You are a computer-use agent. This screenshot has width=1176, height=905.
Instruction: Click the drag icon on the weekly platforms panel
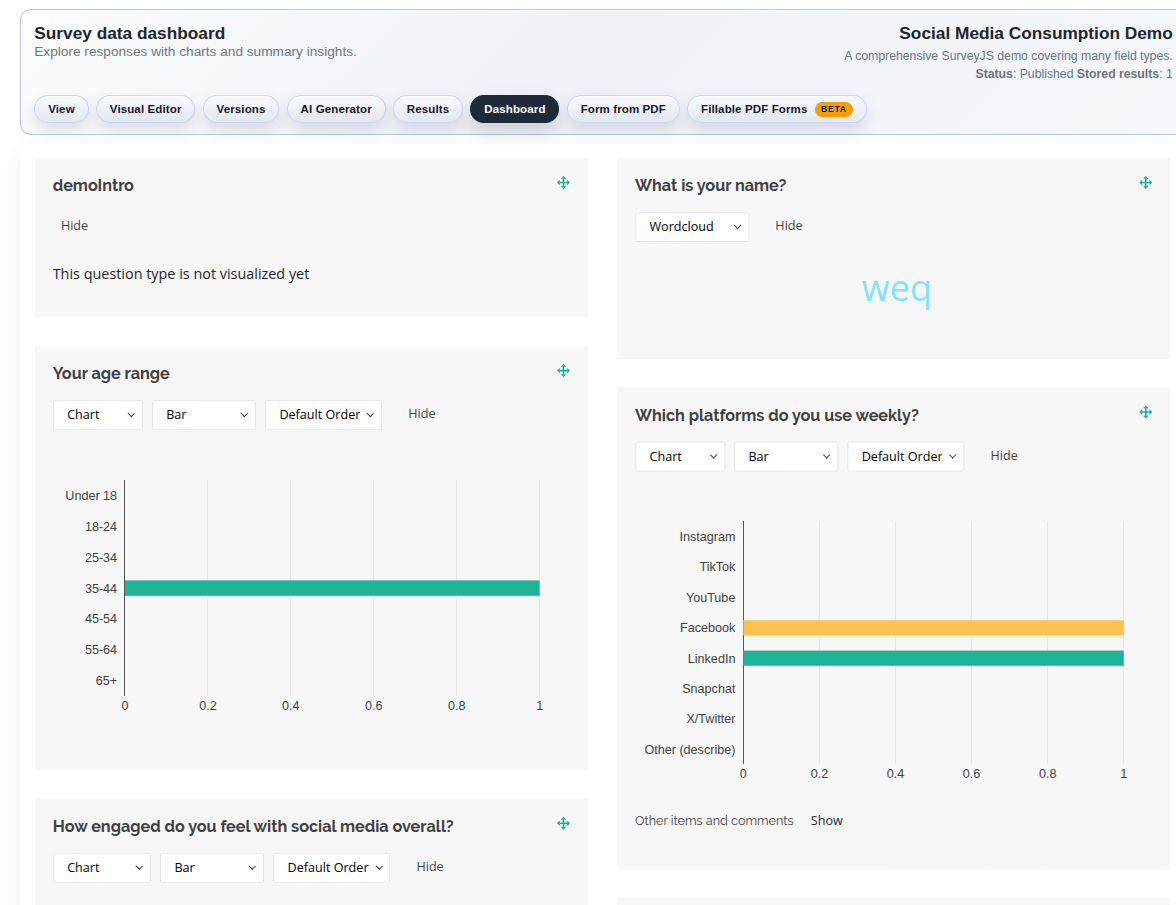click(1145, 411)
